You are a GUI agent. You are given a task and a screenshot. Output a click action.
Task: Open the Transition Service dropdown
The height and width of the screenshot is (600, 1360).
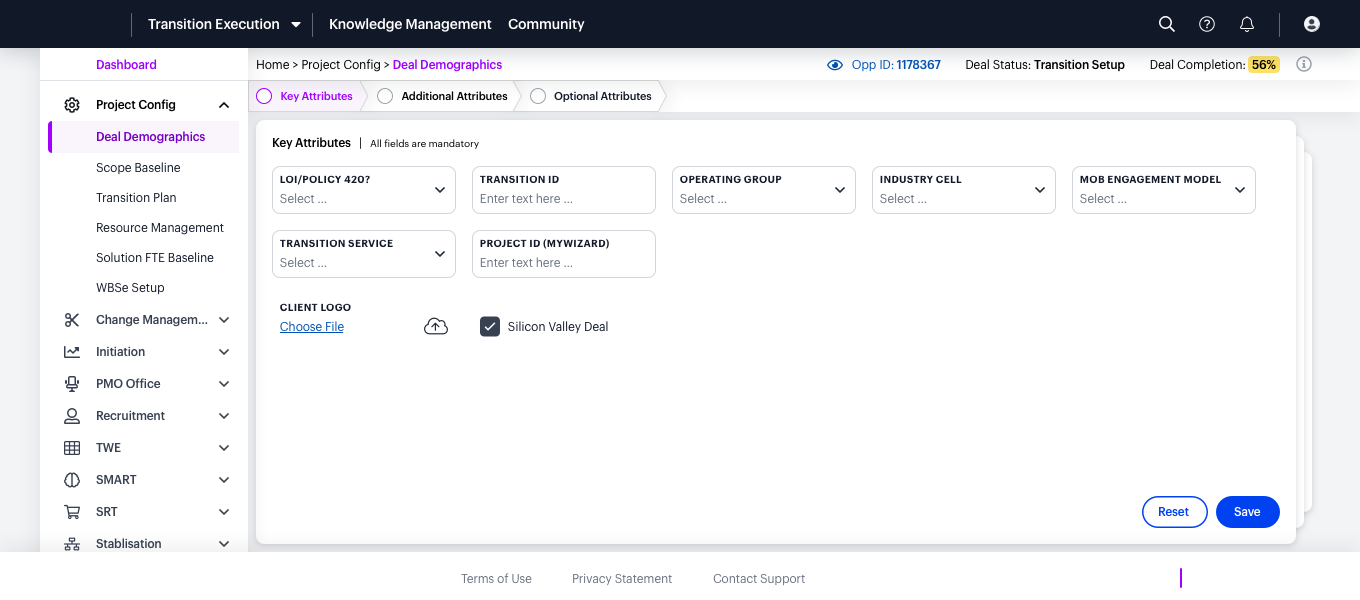[364, 254]
